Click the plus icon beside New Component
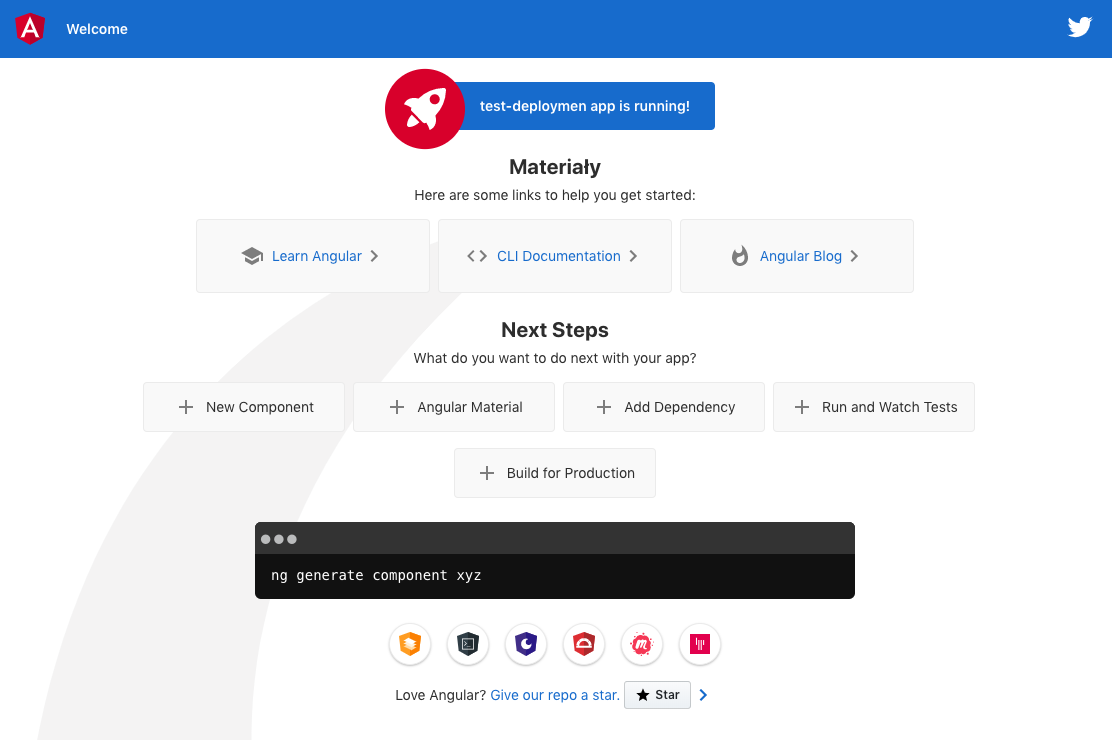 [186, 407]
